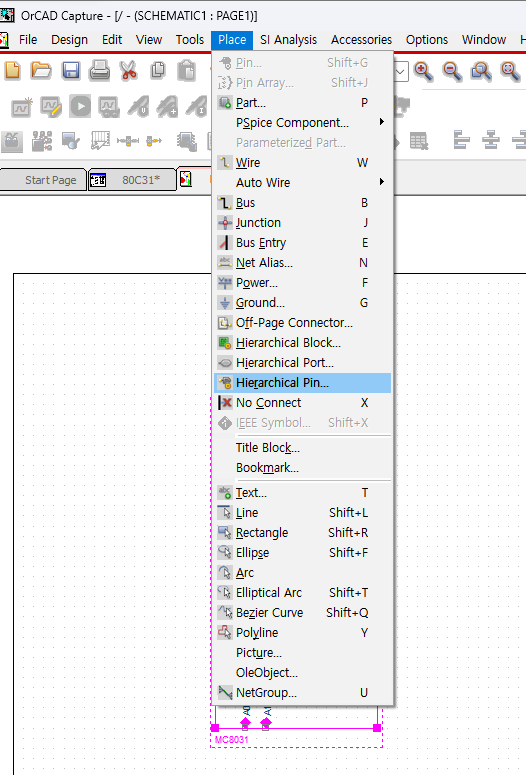Open the Edit menu
This screenshot has height=775, width=526.
112,40
